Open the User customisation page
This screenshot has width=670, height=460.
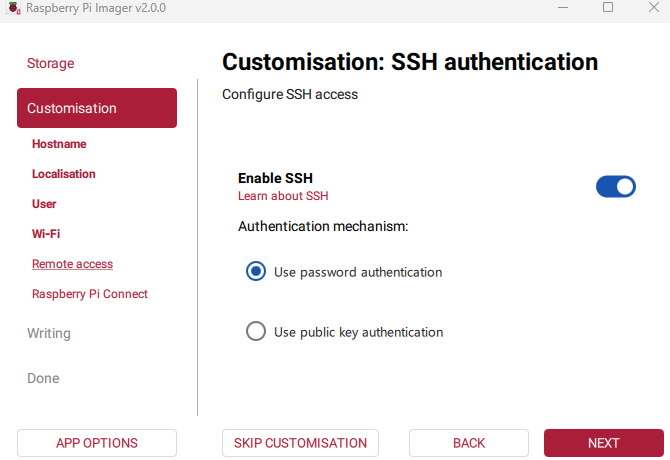pyautogui.click(x=44, y=204)
